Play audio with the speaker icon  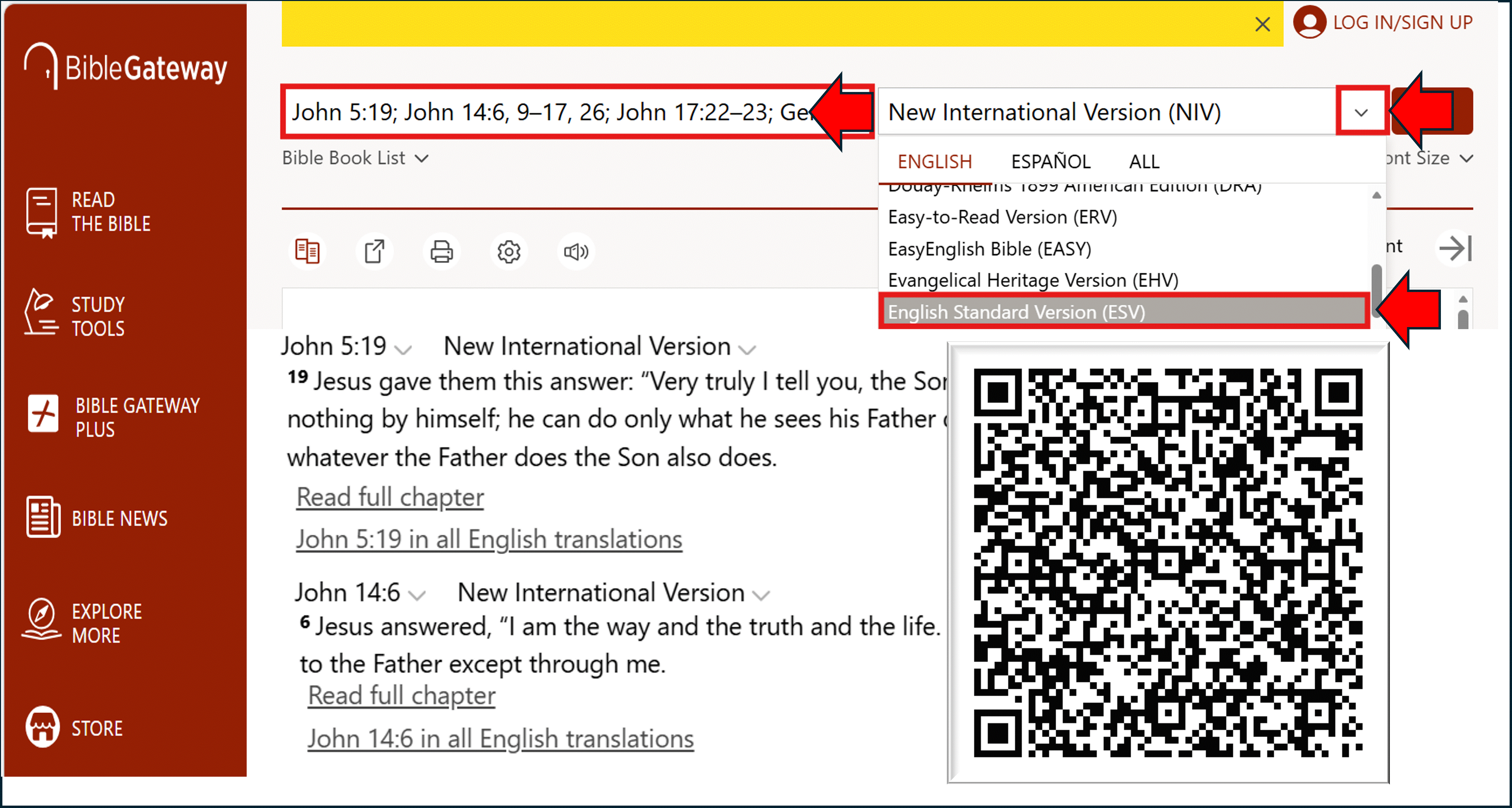[576, 251]
